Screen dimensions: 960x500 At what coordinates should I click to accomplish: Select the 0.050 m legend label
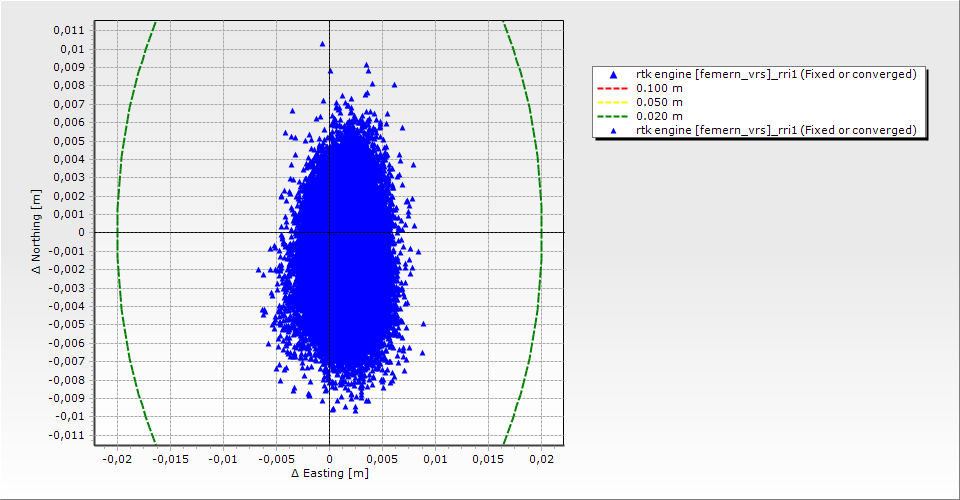659,102
